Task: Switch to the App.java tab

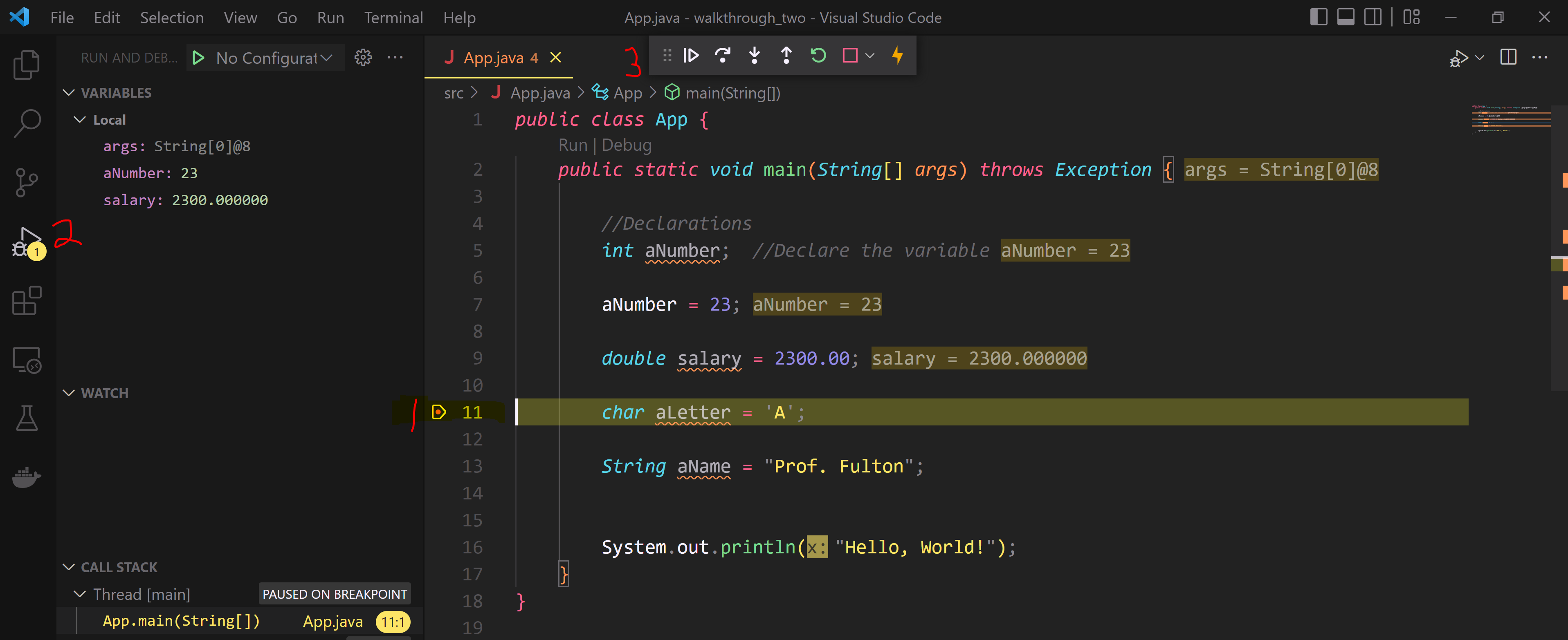Action: click(494, 57)
